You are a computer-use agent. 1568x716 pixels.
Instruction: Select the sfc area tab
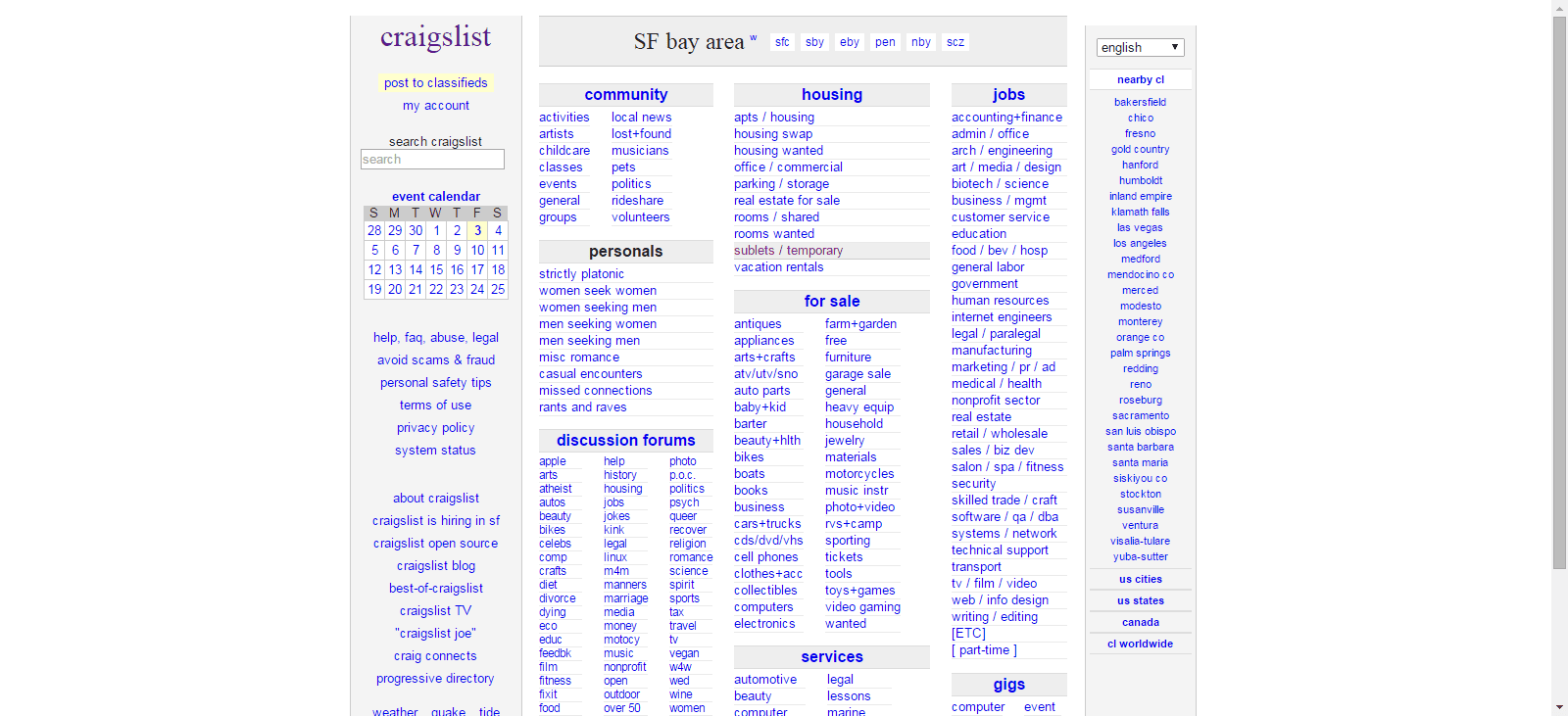(782, 42)
